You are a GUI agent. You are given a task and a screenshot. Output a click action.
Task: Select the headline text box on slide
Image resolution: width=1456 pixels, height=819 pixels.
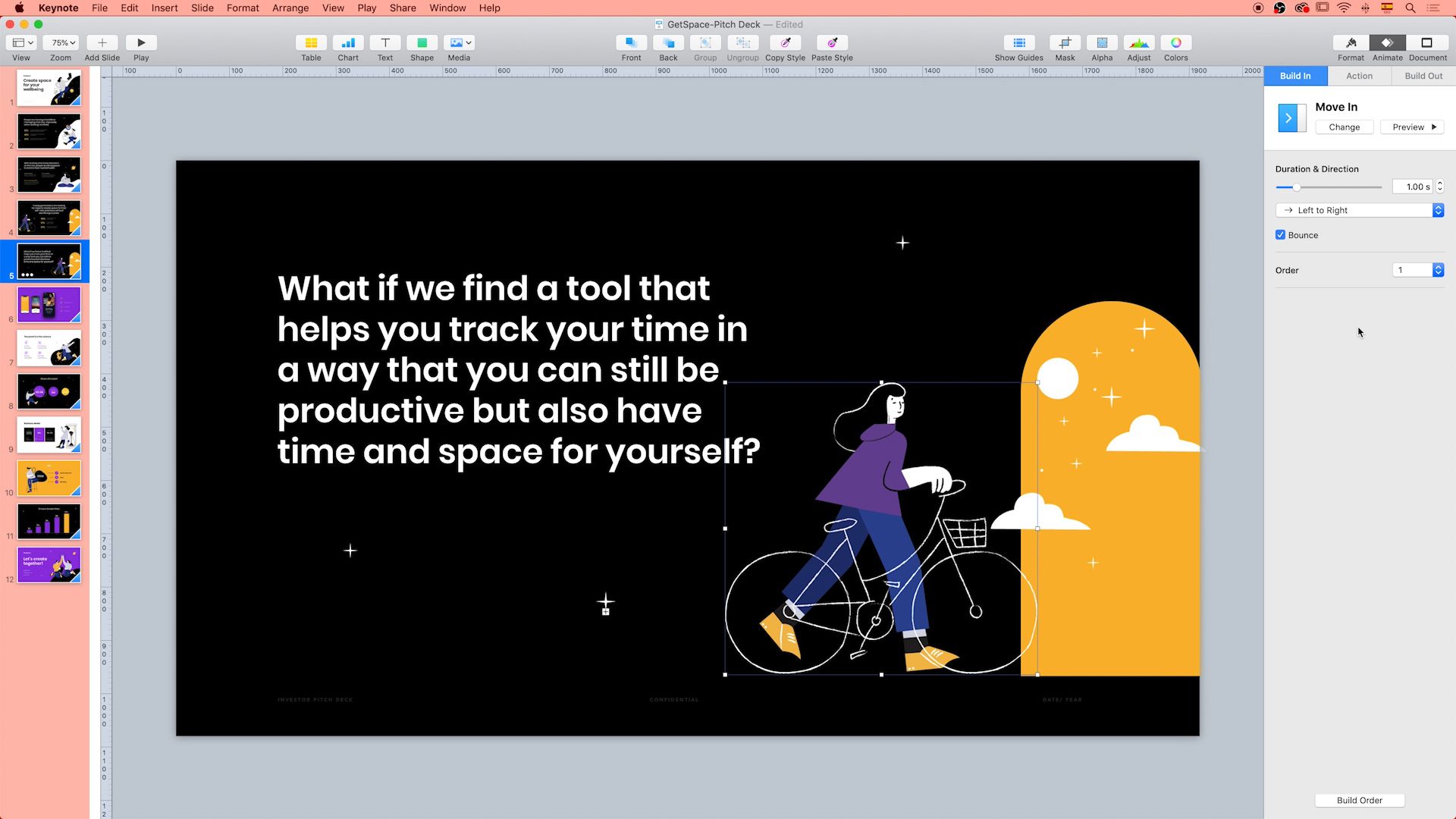(x=519, y=370)
